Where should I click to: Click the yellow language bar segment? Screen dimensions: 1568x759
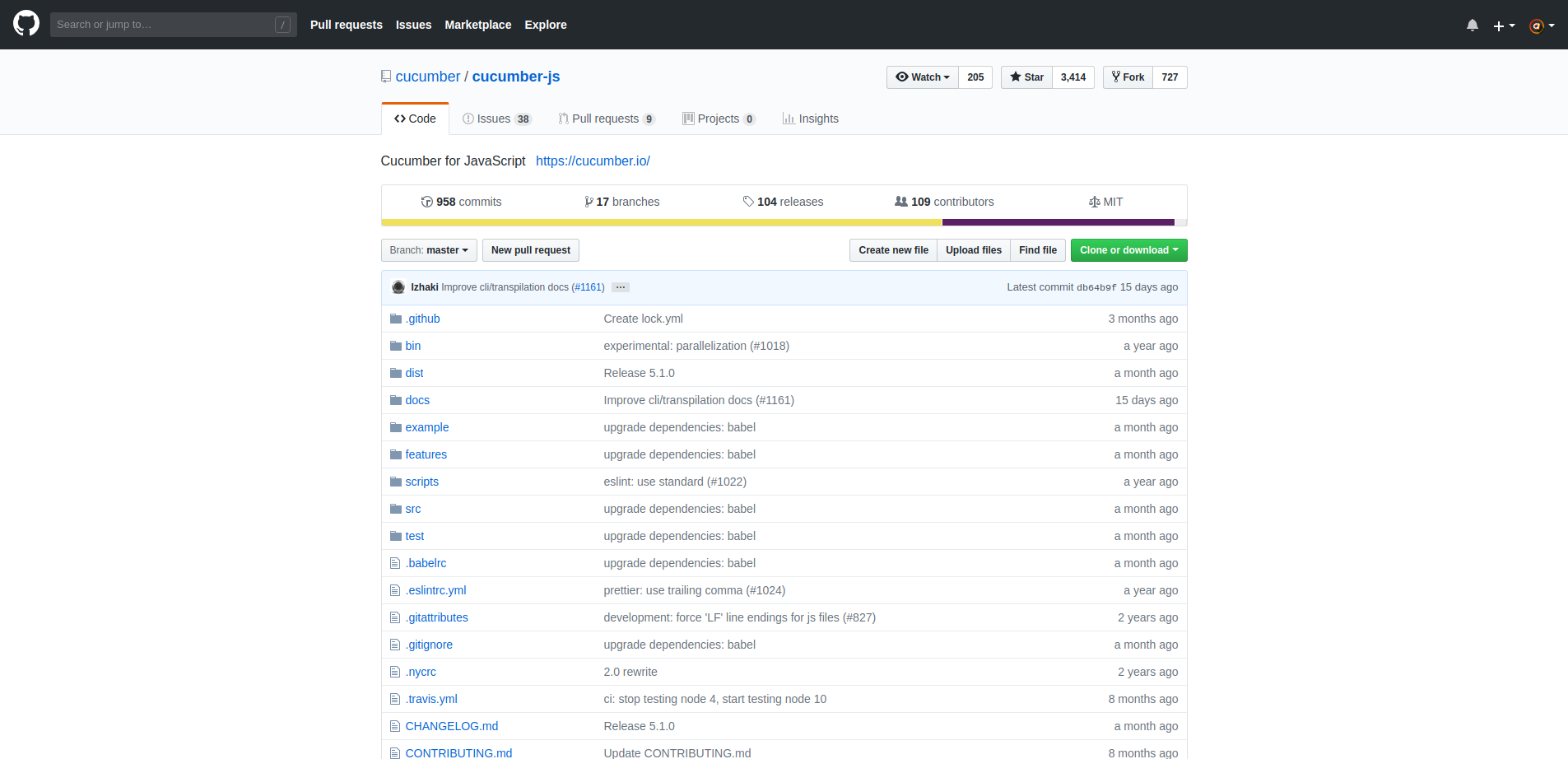point(661,222)
